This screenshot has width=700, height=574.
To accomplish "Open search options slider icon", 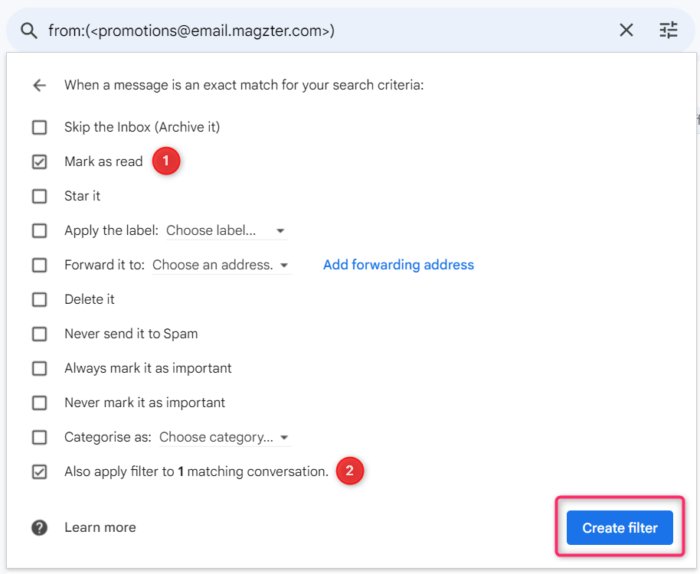I will pyautogui.click(x=668, y=30).
